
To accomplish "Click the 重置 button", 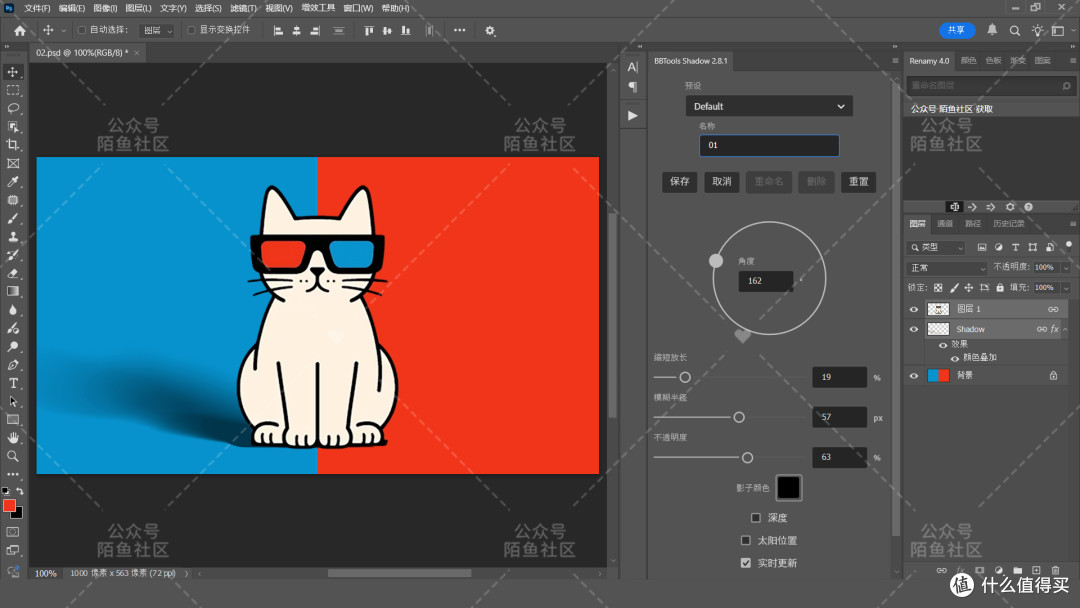I will (858, 182).
